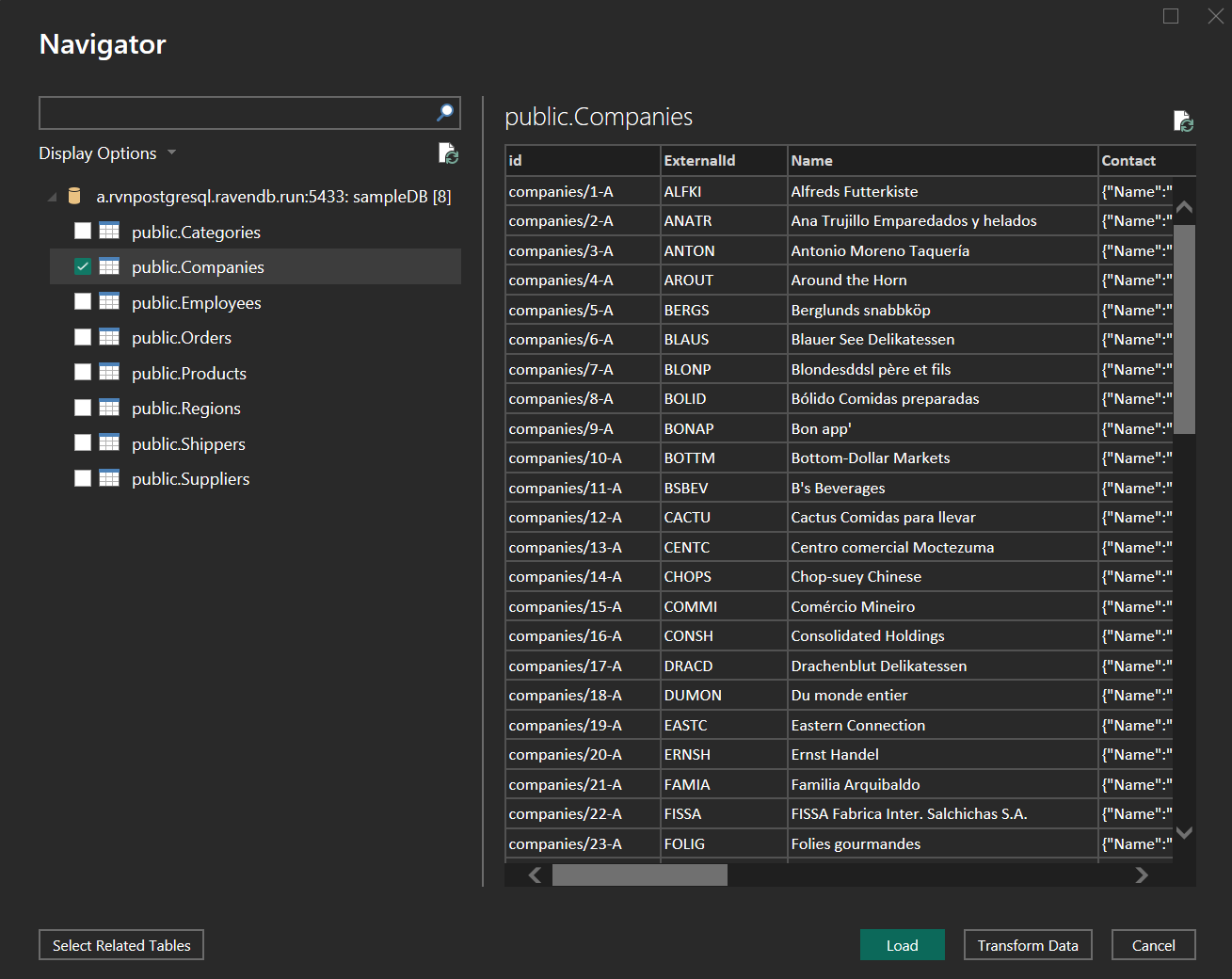The height and width of the screenshot is (979, 1232).
Task: Click the horizontal scrollbar thumb in preview
Action: coord(640,875)
